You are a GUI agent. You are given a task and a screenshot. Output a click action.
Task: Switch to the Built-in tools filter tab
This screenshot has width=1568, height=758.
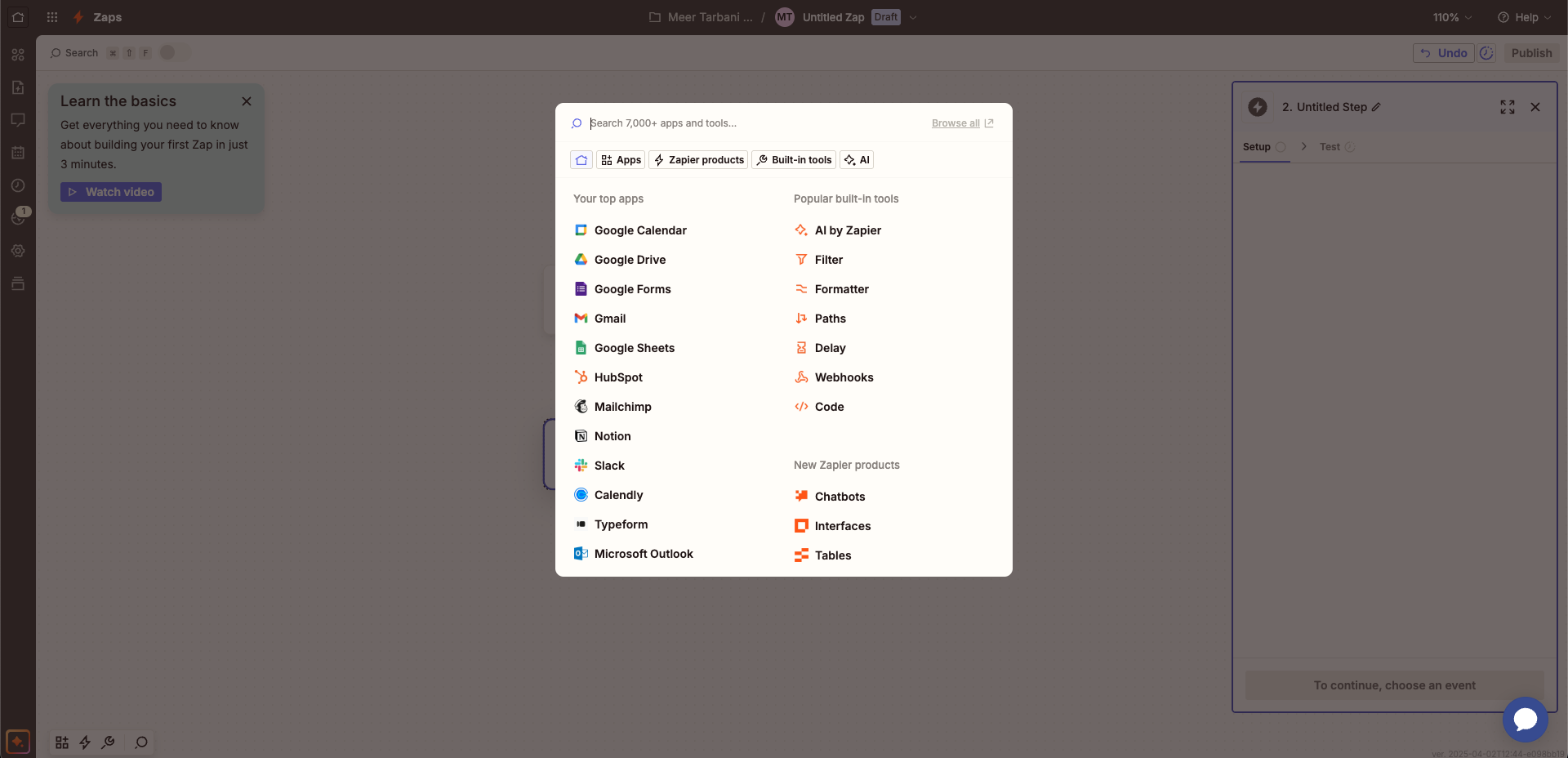(794, 160)
